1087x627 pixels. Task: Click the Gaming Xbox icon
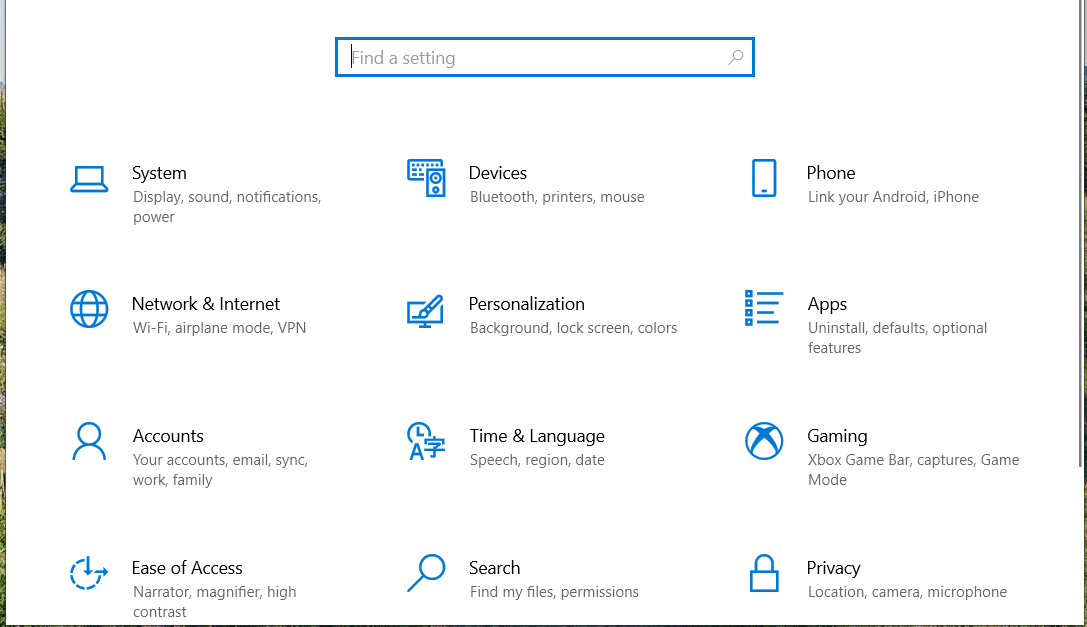(x=764, y=441)
